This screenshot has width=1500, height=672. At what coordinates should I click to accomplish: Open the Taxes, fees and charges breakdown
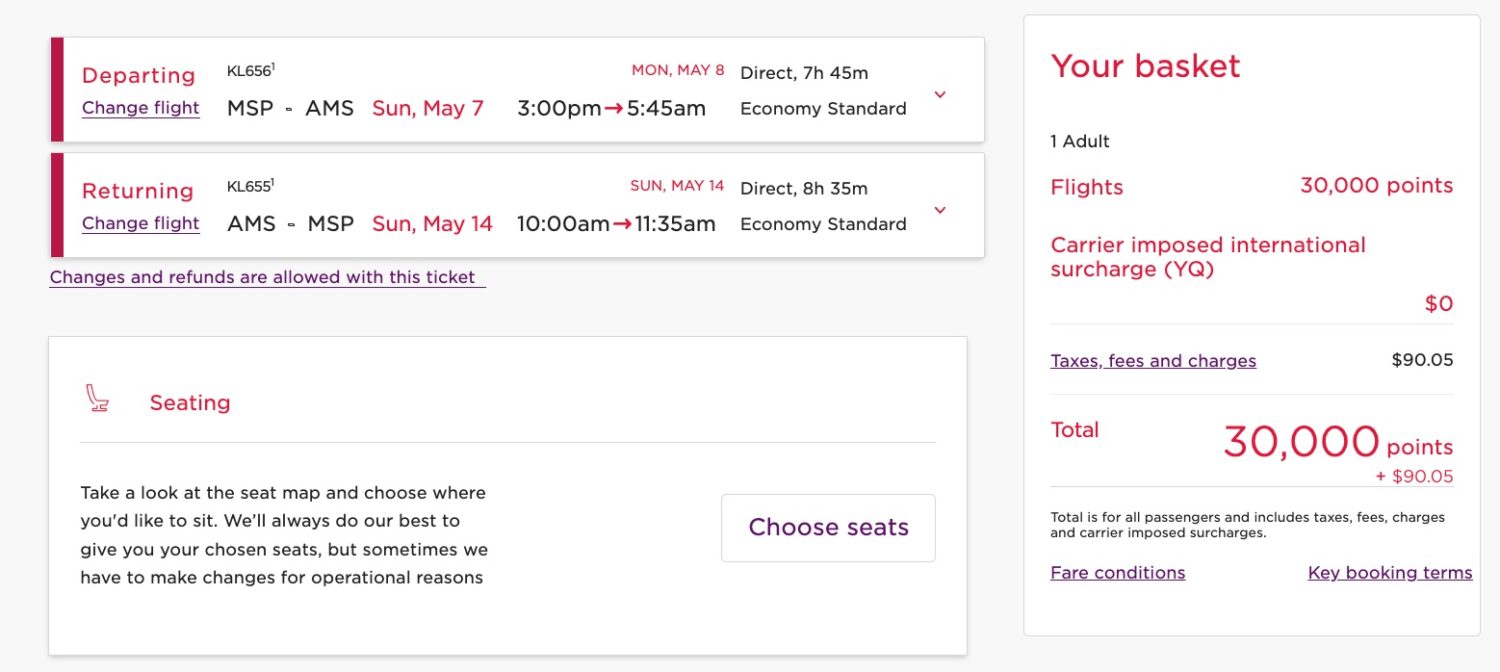point(1152,360)
